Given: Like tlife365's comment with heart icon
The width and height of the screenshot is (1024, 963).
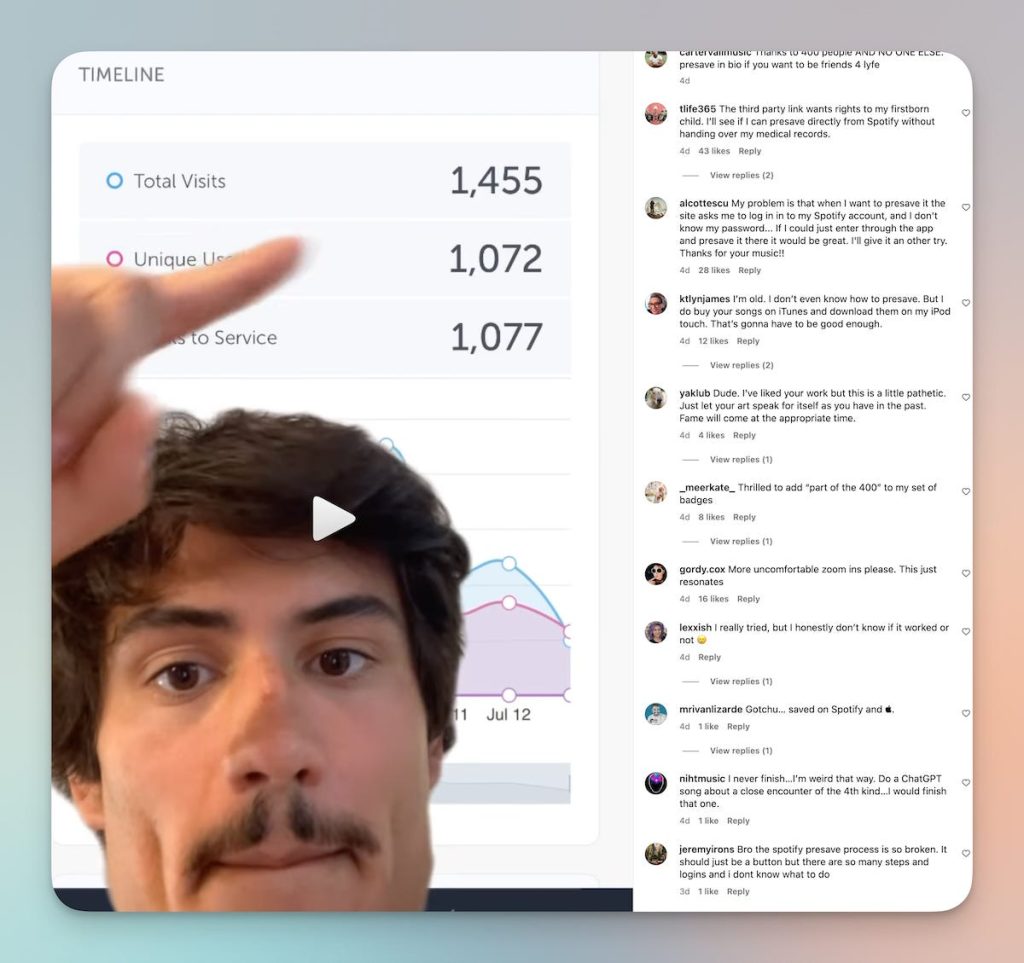Looking at the screenshot, I should point(966,113).
